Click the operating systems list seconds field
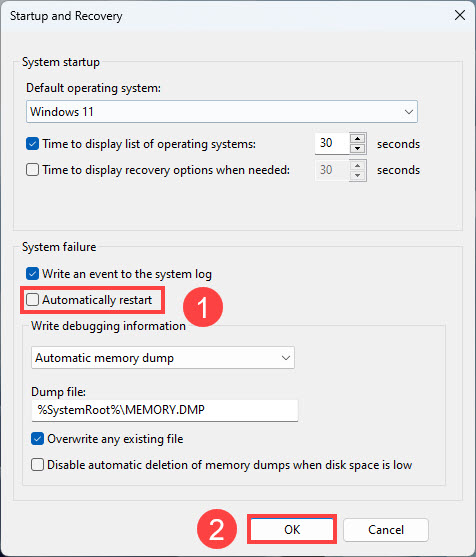Viewport: 476px width, 557px height. pos(332,143)
